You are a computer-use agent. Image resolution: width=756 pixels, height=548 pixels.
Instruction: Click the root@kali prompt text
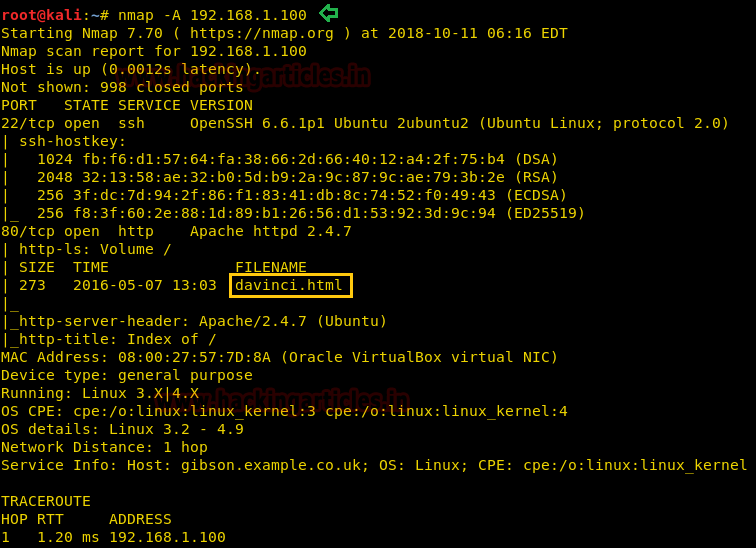(42, 15)
